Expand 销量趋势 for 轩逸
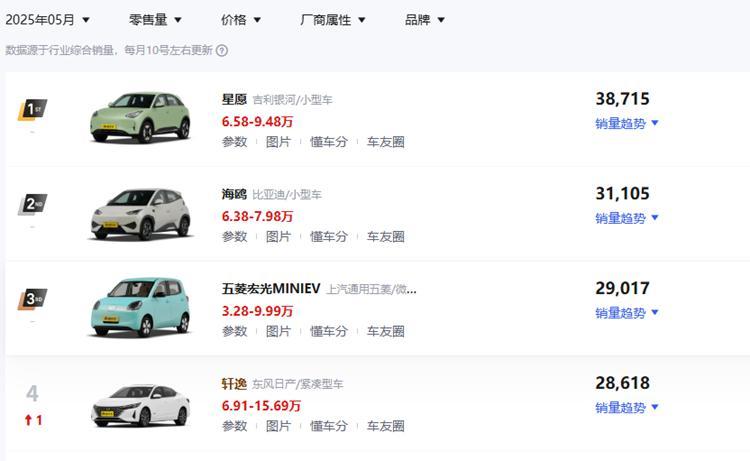This screenshot has height=461, width=750. click(627, 407)
